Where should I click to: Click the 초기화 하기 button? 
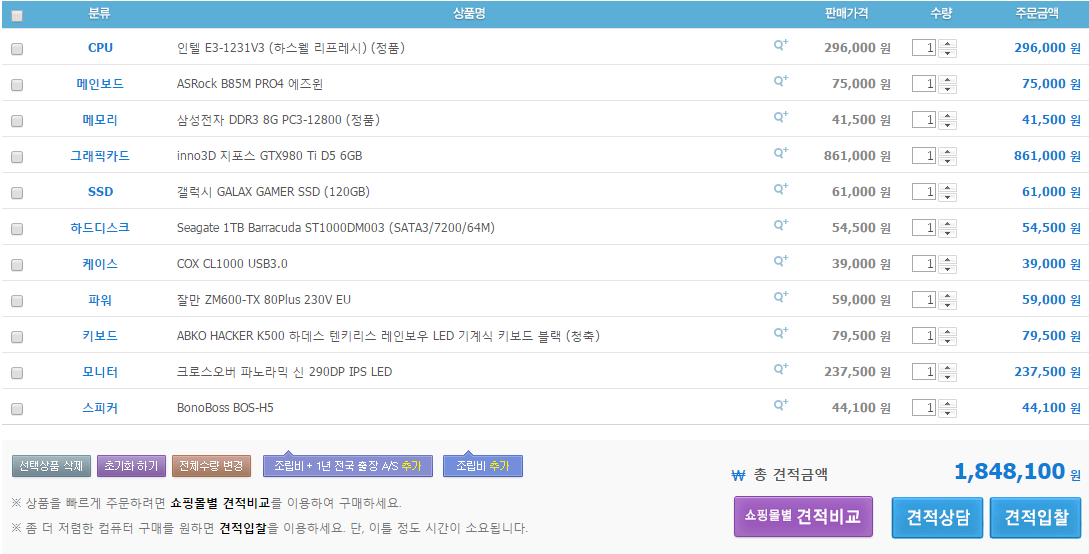pyautogui.click(x=131, y=466)
